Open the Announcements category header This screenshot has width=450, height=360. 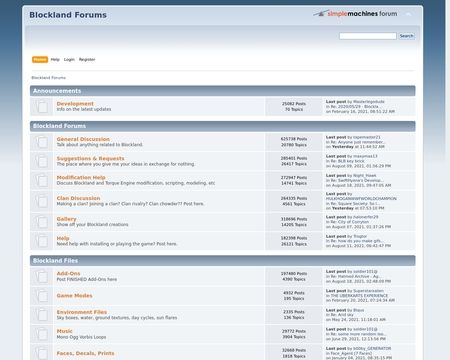pos(57,91)
